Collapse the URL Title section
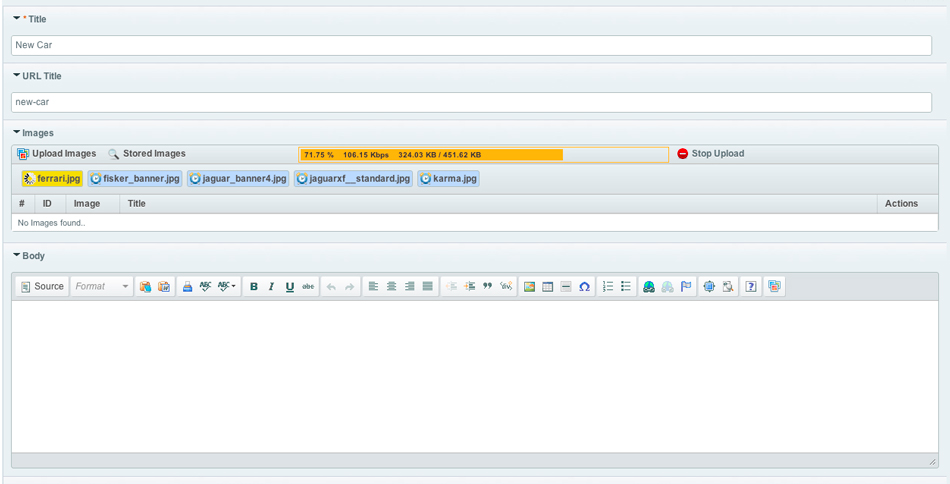The width and height of the screenshot is (950, 484). (x=16, y=76)
